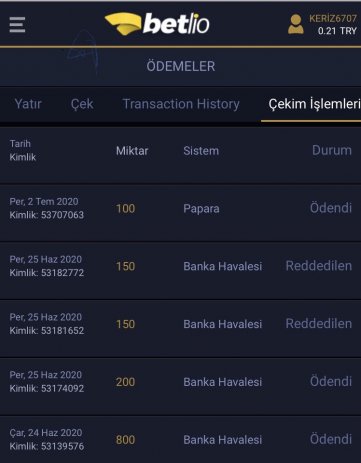The image size is (361, 463).
Task: View the 0.21 TRY balance
Action: click(337, 31)
